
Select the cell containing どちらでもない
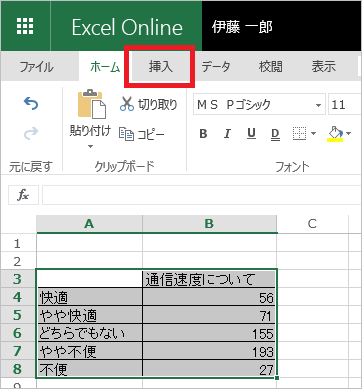[89, 333]
